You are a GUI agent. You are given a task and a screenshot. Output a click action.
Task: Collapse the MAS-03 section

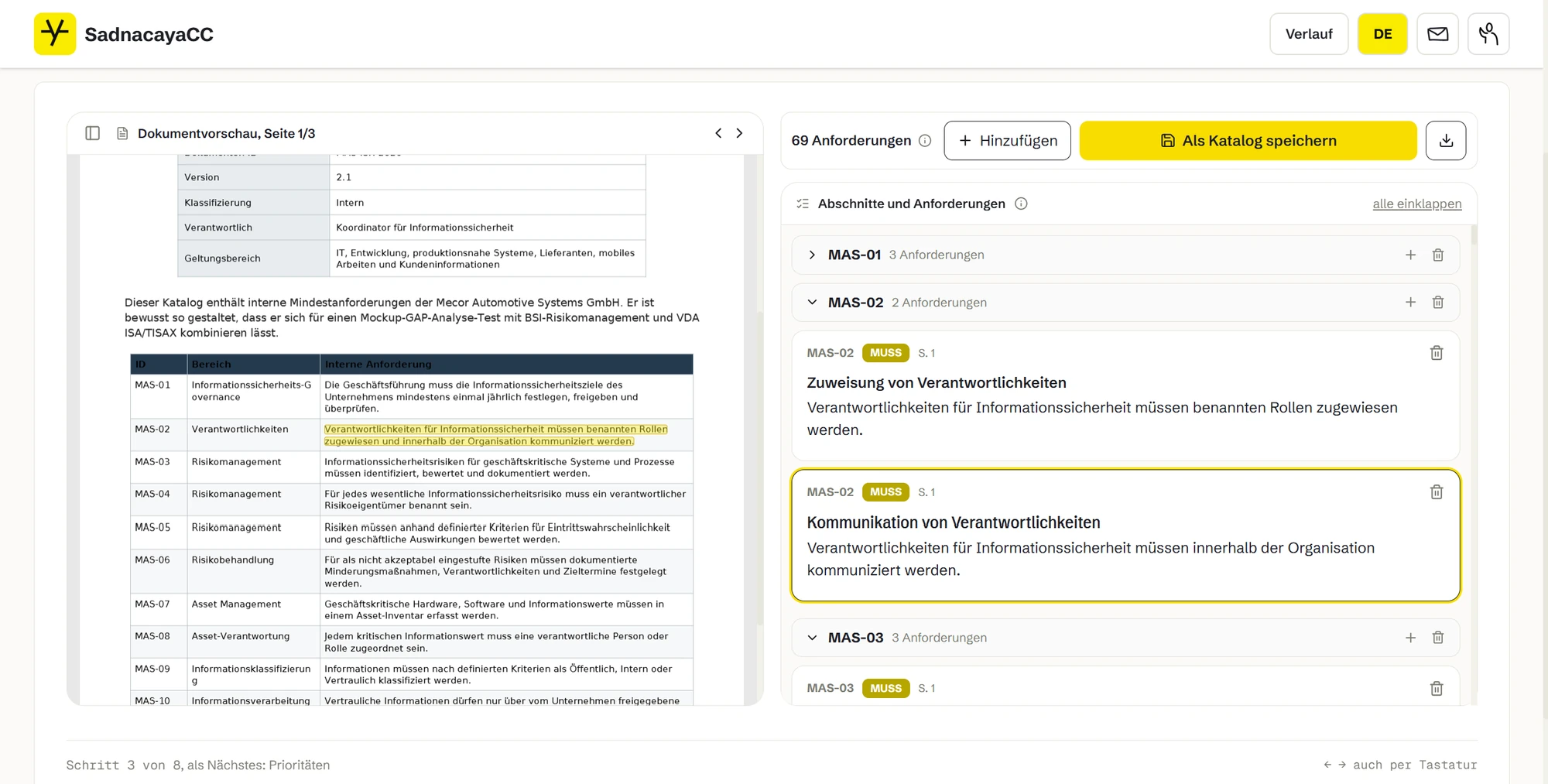tap(812, 638)
